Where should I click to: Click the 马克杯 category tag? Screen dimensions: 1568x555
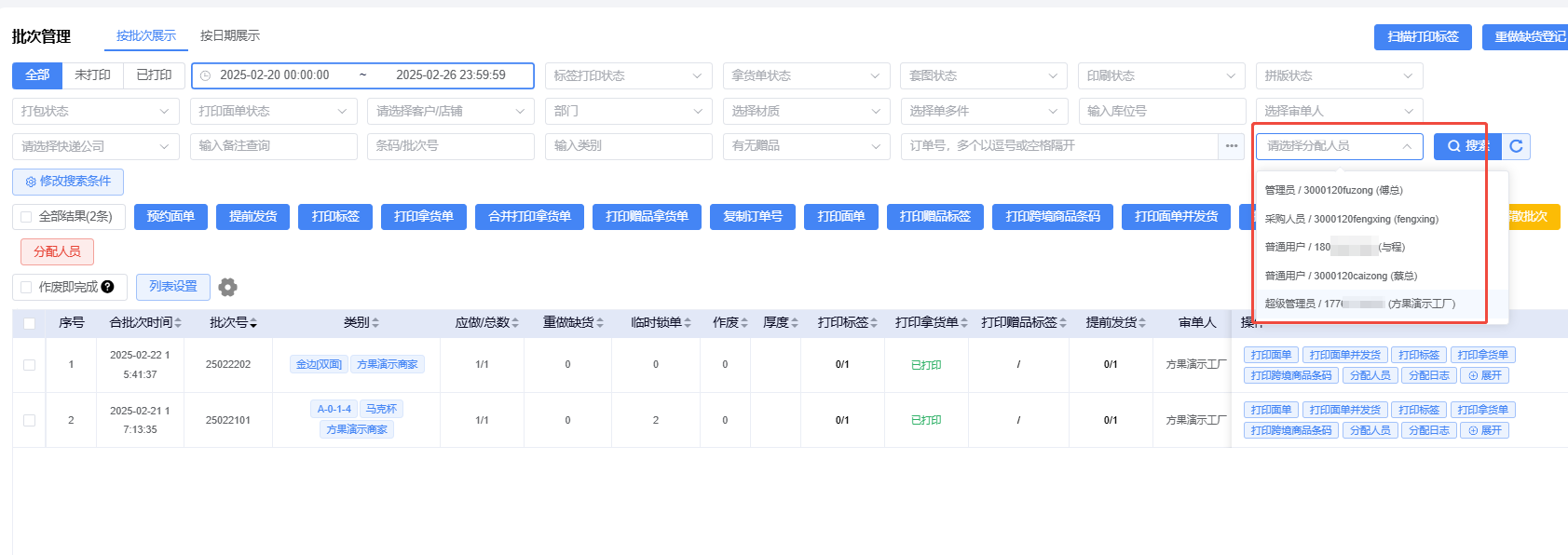point(381,409)
